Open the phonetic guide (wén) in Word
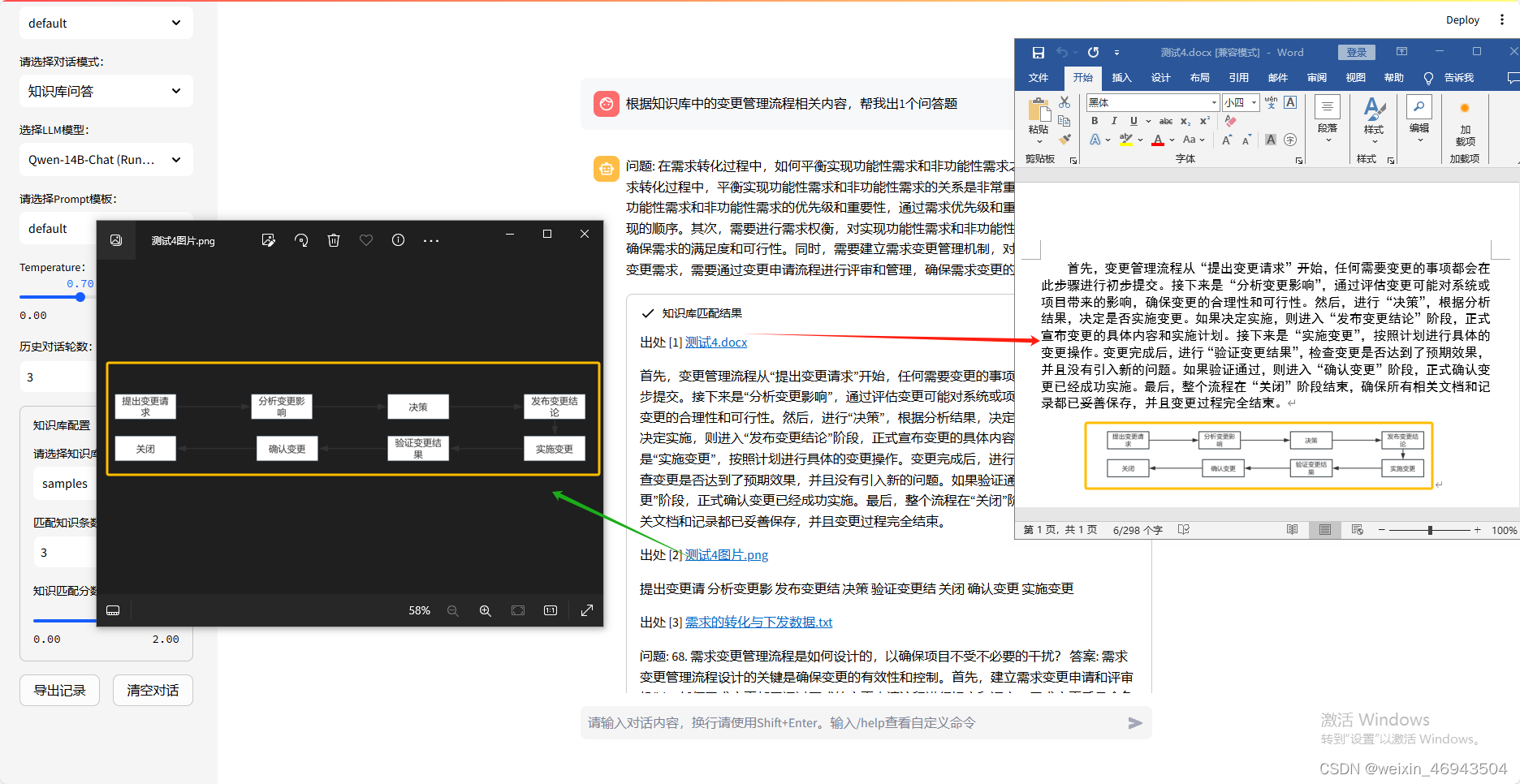Image resolution: width=1520 pixels, height=784 pixels. coord(1271,102)
